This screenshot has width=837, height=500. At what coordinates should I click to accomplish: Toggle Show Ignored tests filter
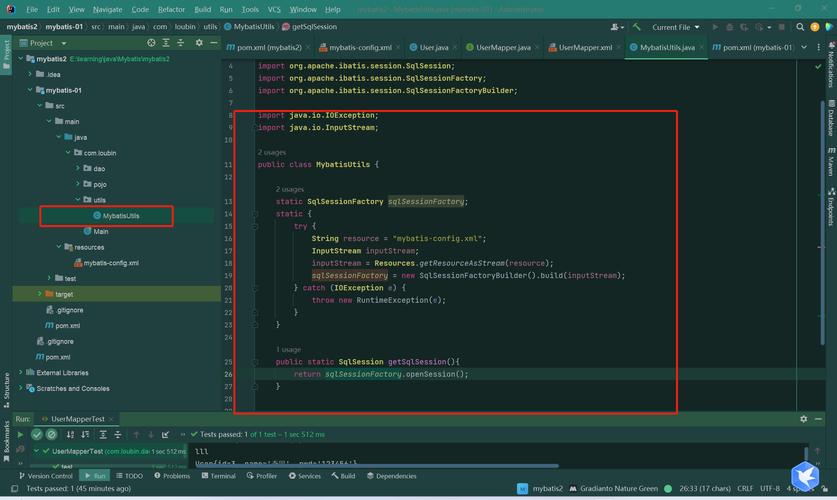click(51, 434)
